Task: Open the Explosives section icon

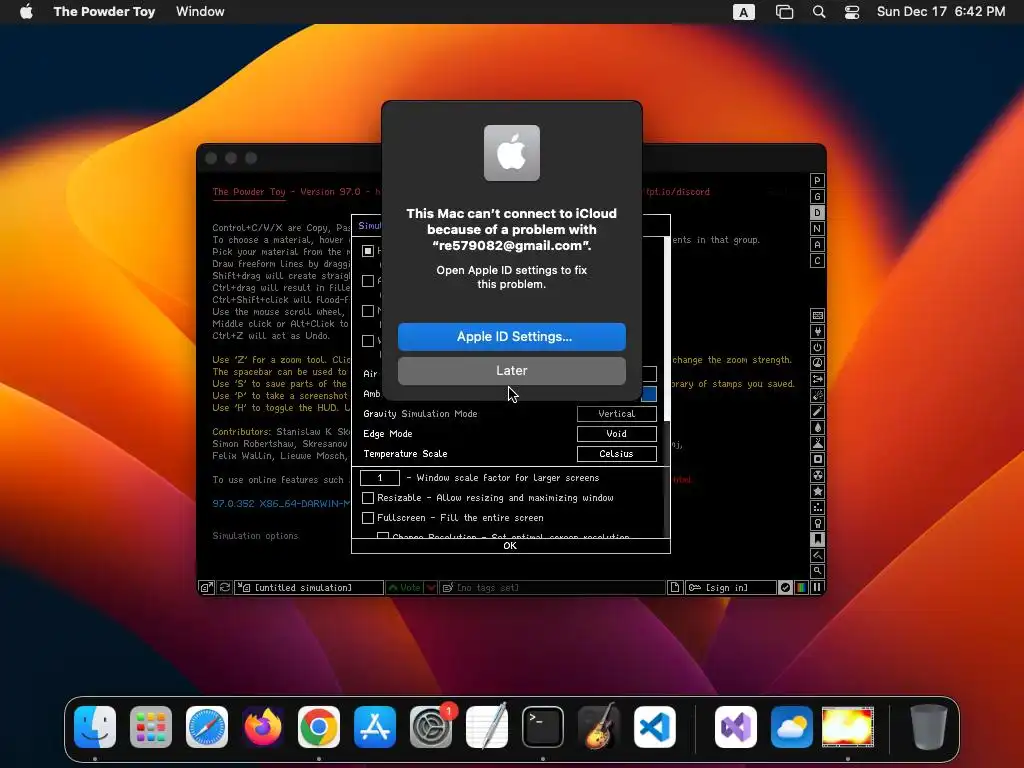Action: click(817, 396)
